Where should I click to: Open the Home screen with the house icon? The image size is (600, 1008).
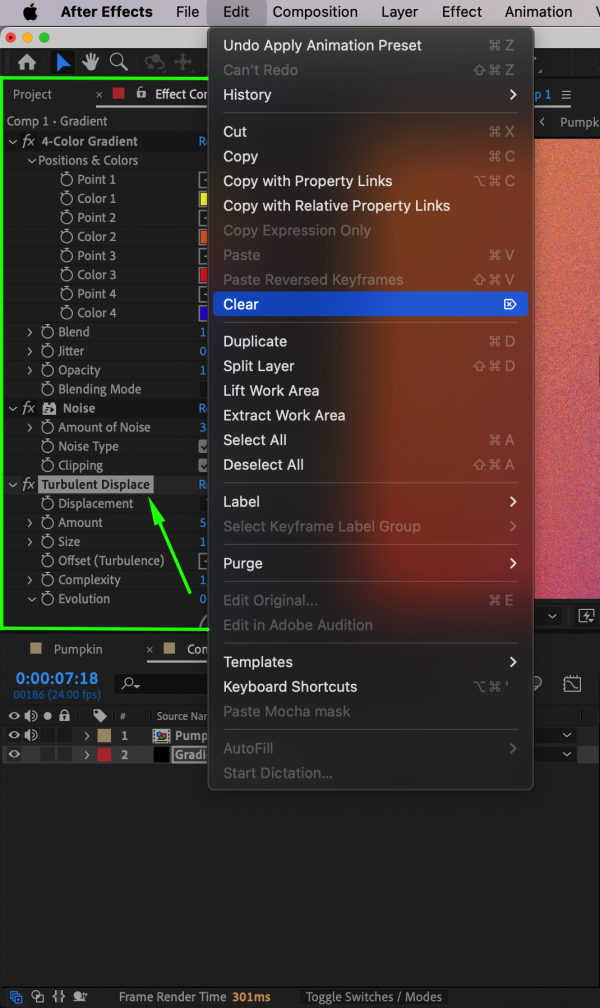click(x=27, y=62)
